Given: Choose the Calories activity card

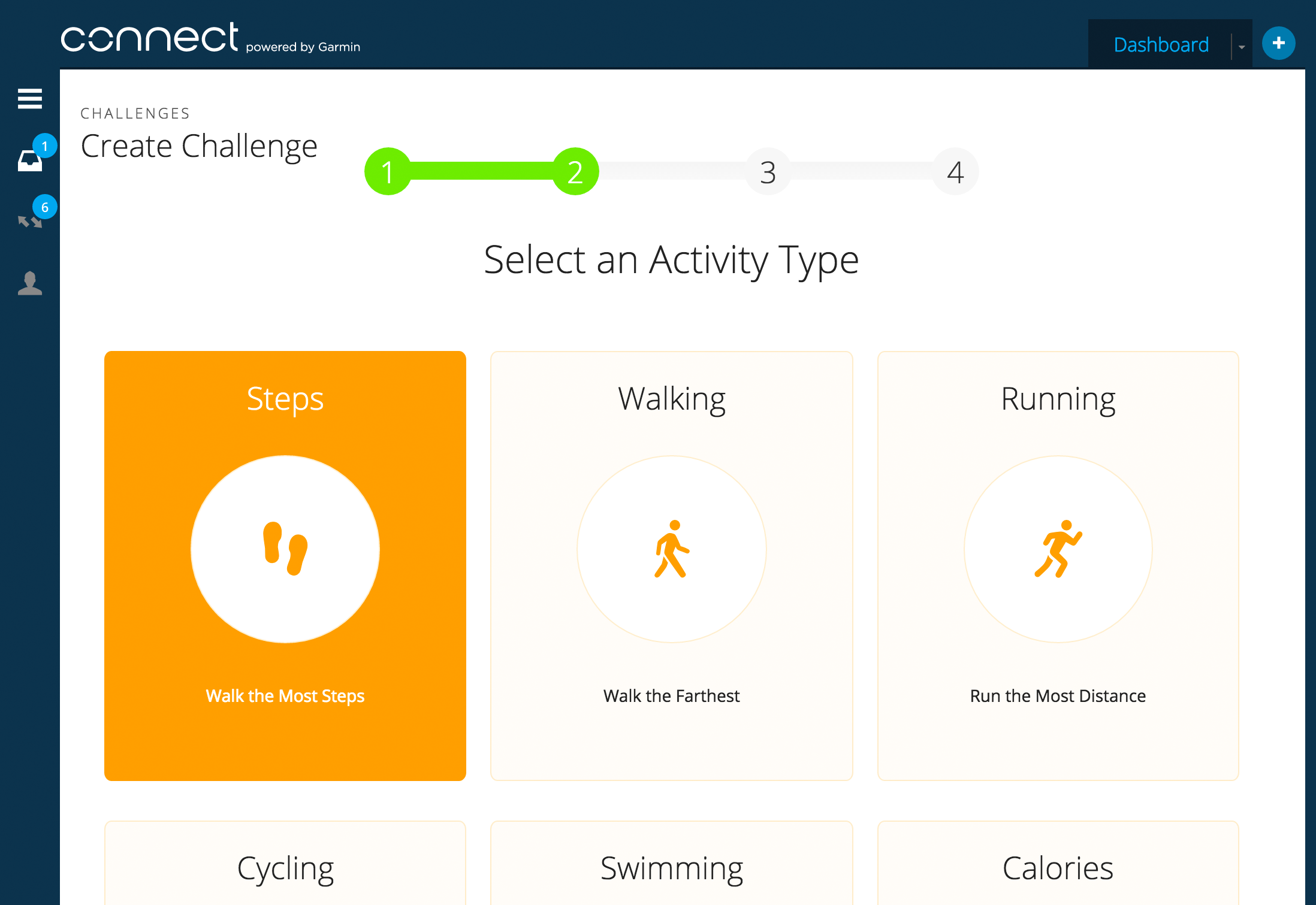Looking at the screenshot, I should (x=1058, y=863).
